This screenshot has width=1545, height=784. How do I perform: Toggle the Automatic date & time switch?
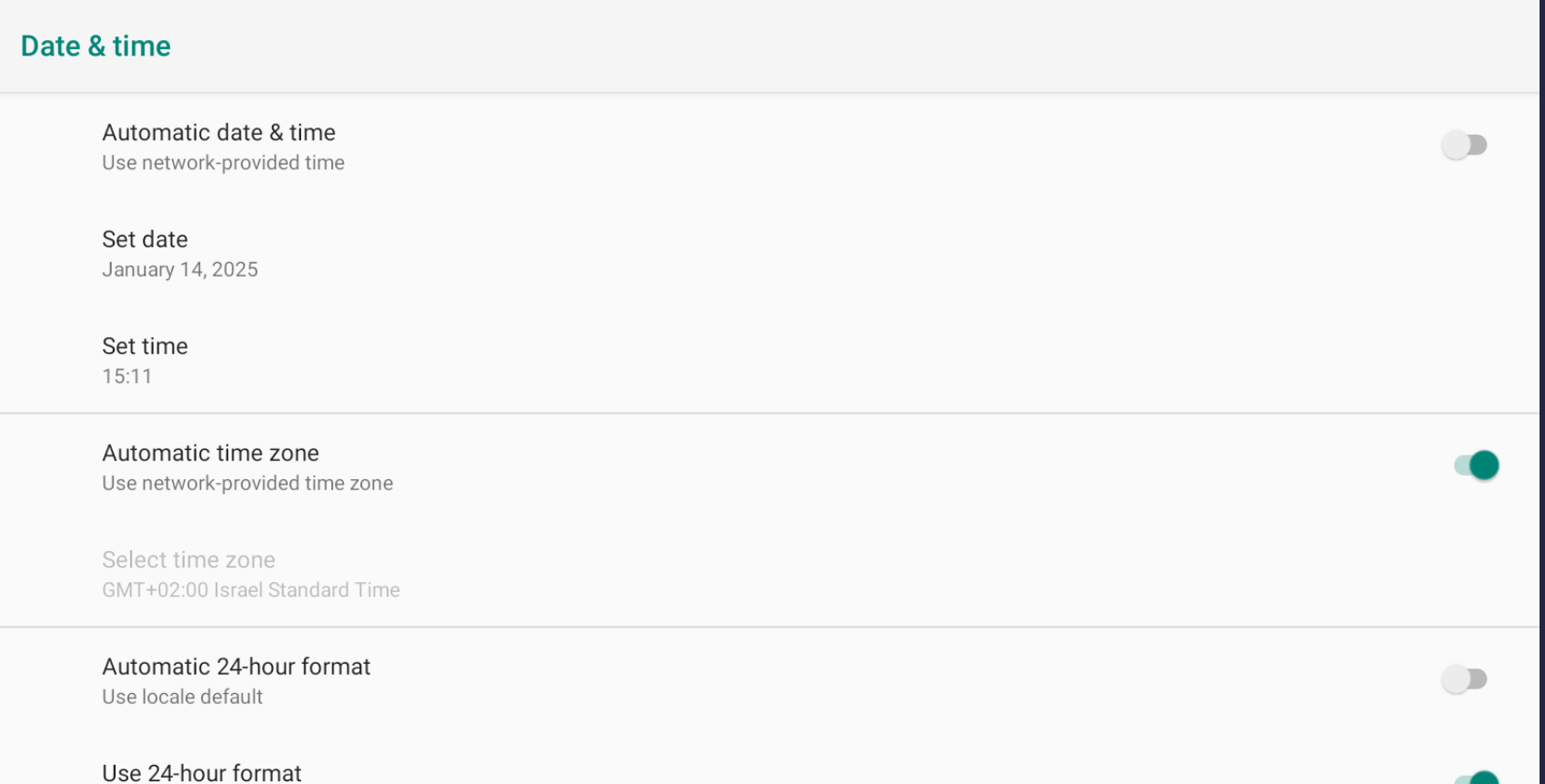[1463, 146]
